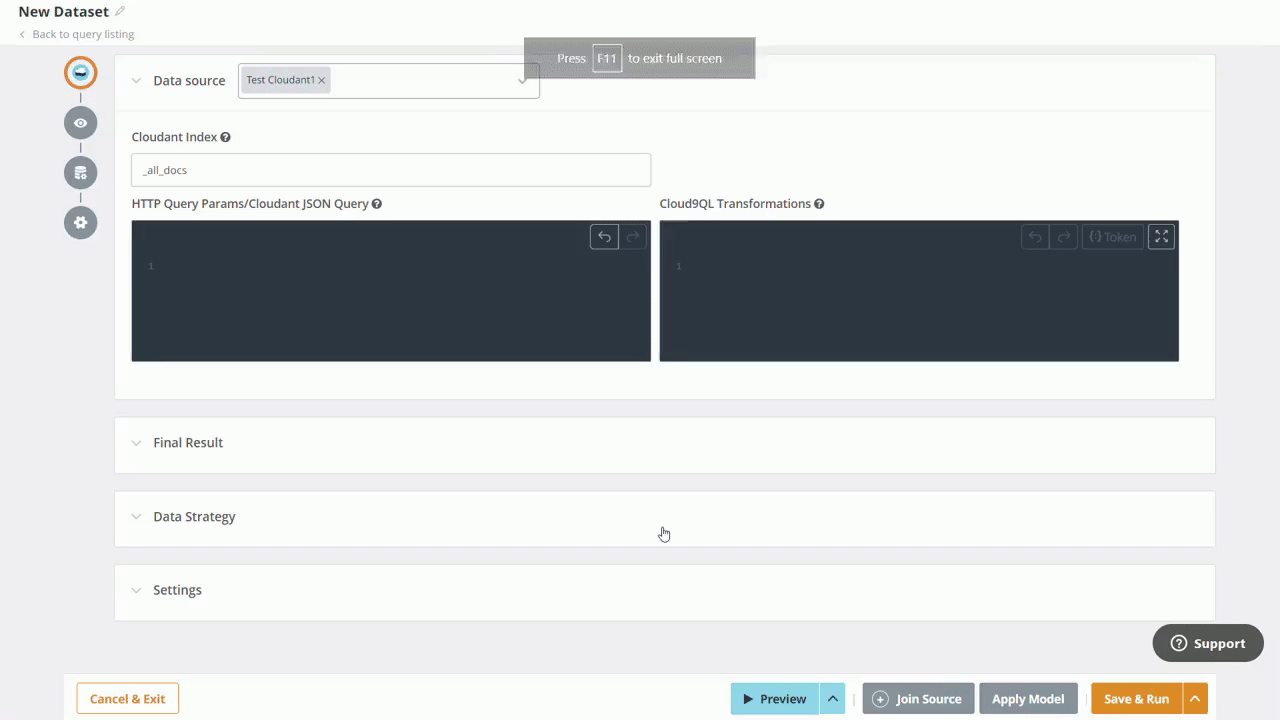The width and height of the screenshot is (1280, 720).
Task: Click the pencil to rename New Dataset
Action: pos(118,11)
